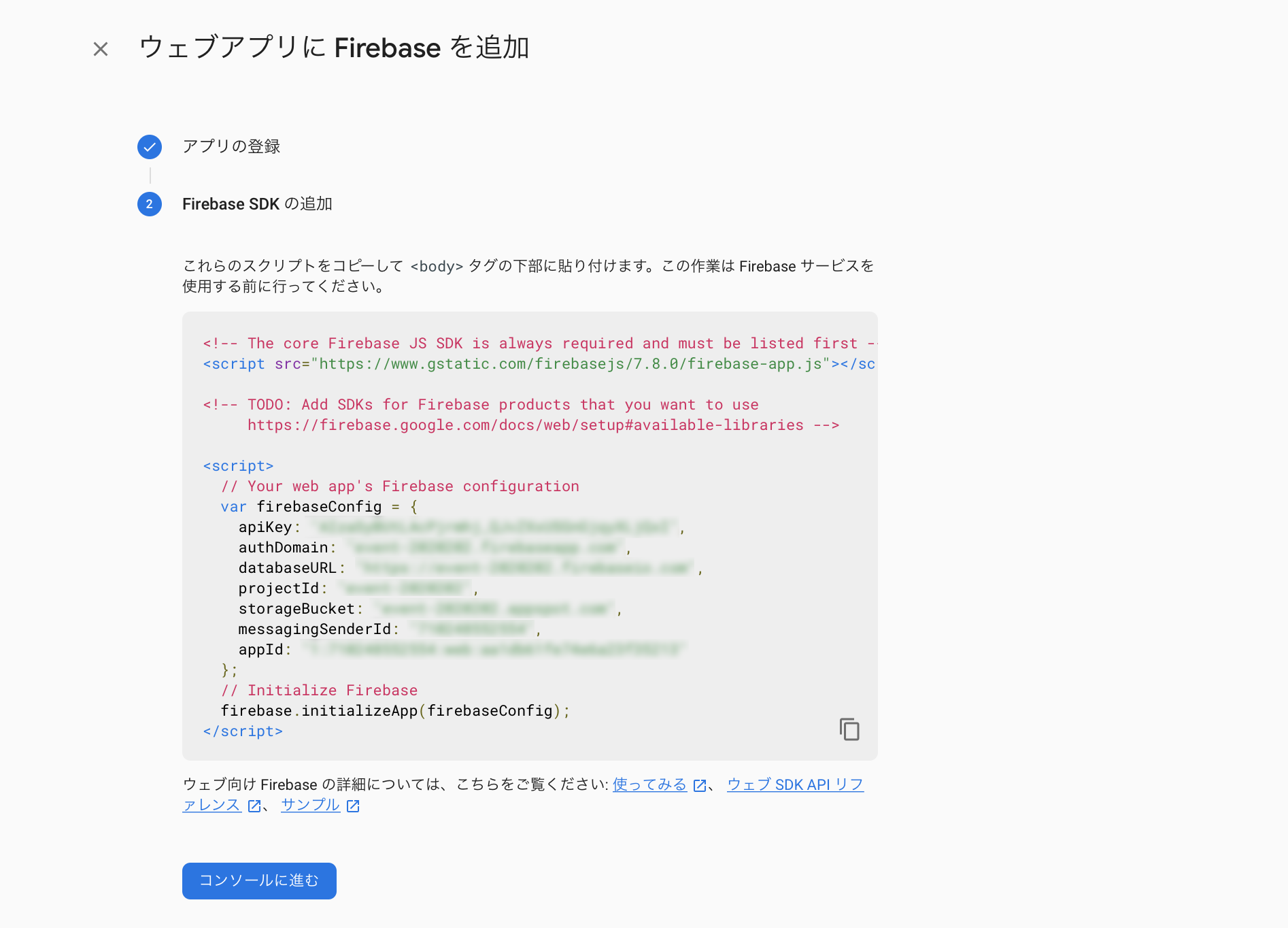Open the ウェブ SDK API リファレンス link
Screen dimensions: 1288x928
795,784
